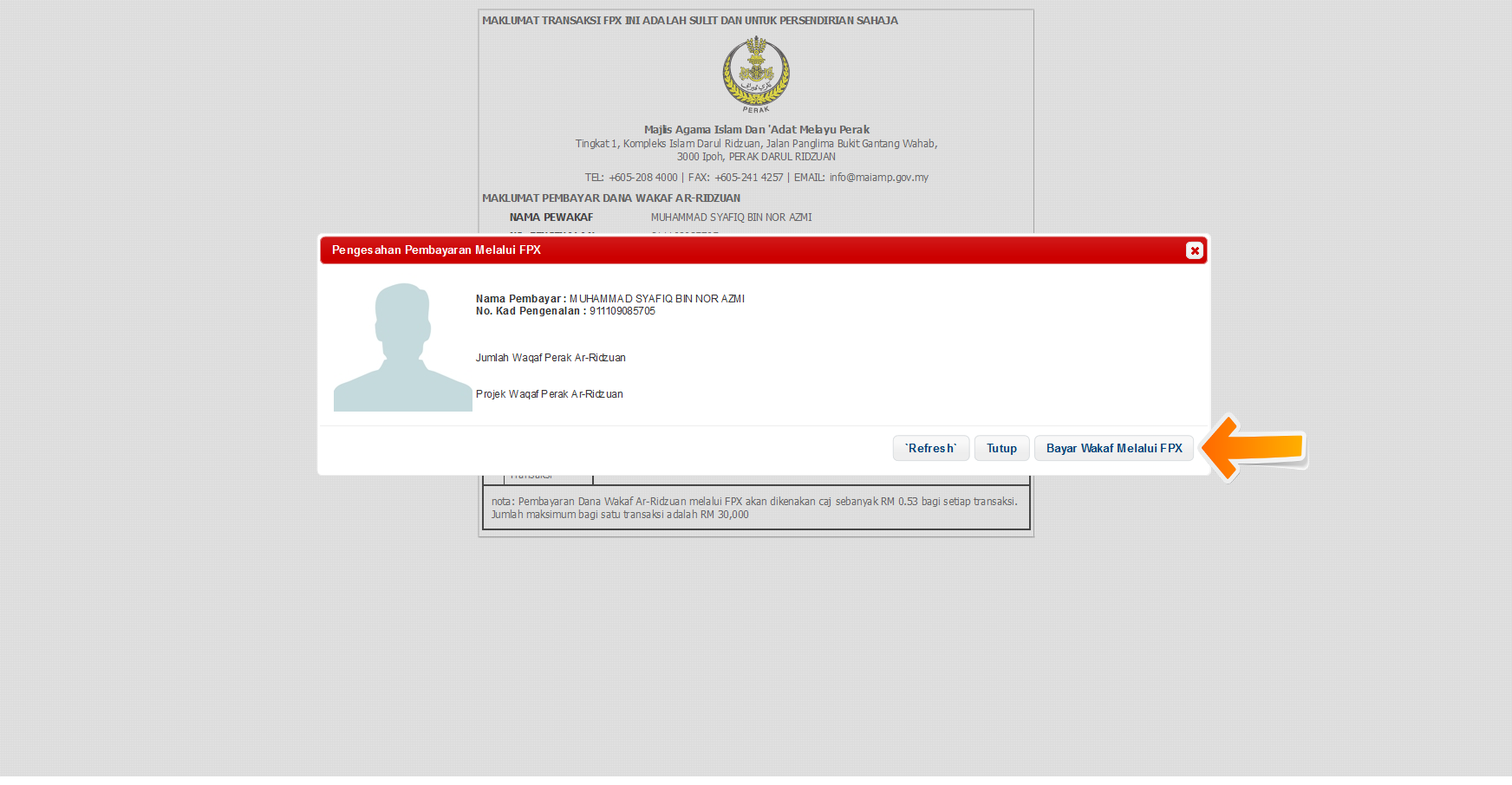The image size is (1512, 785).
Task: Click the Projek Waqaf Perak Ar-Ridzuan text
Action: pos(549,394)
